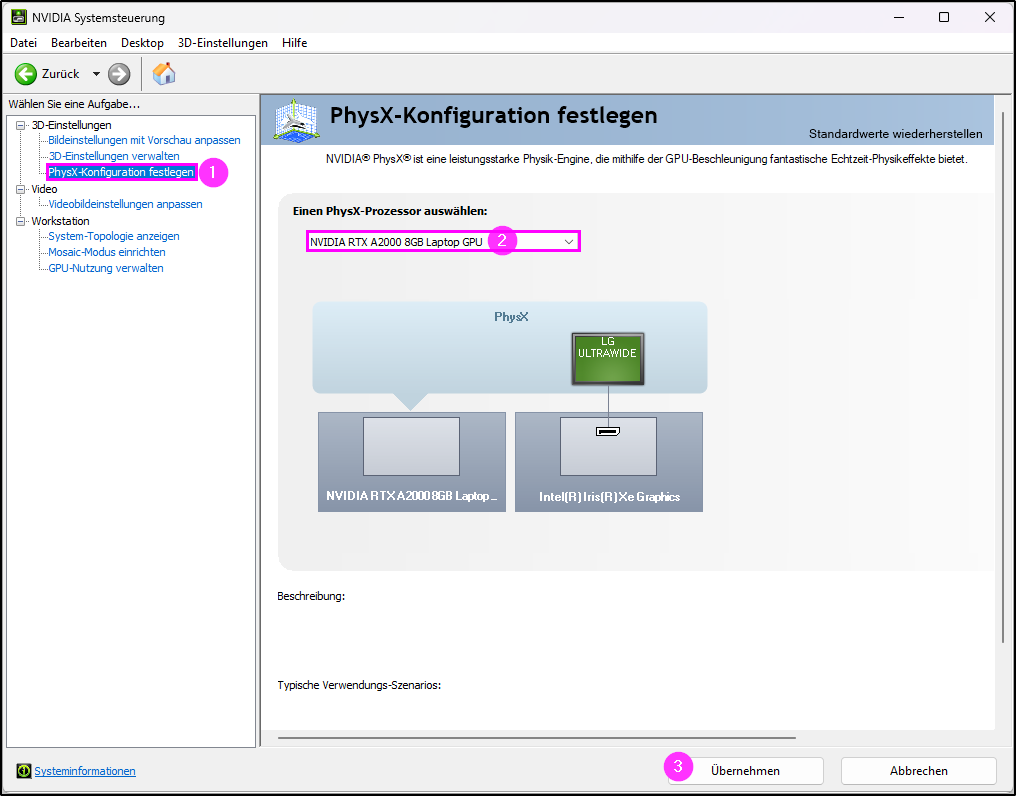Click the forward navigation arrow icon
Screen dimensions: 1016x796
pyautogui.click(x=119, y=74)
